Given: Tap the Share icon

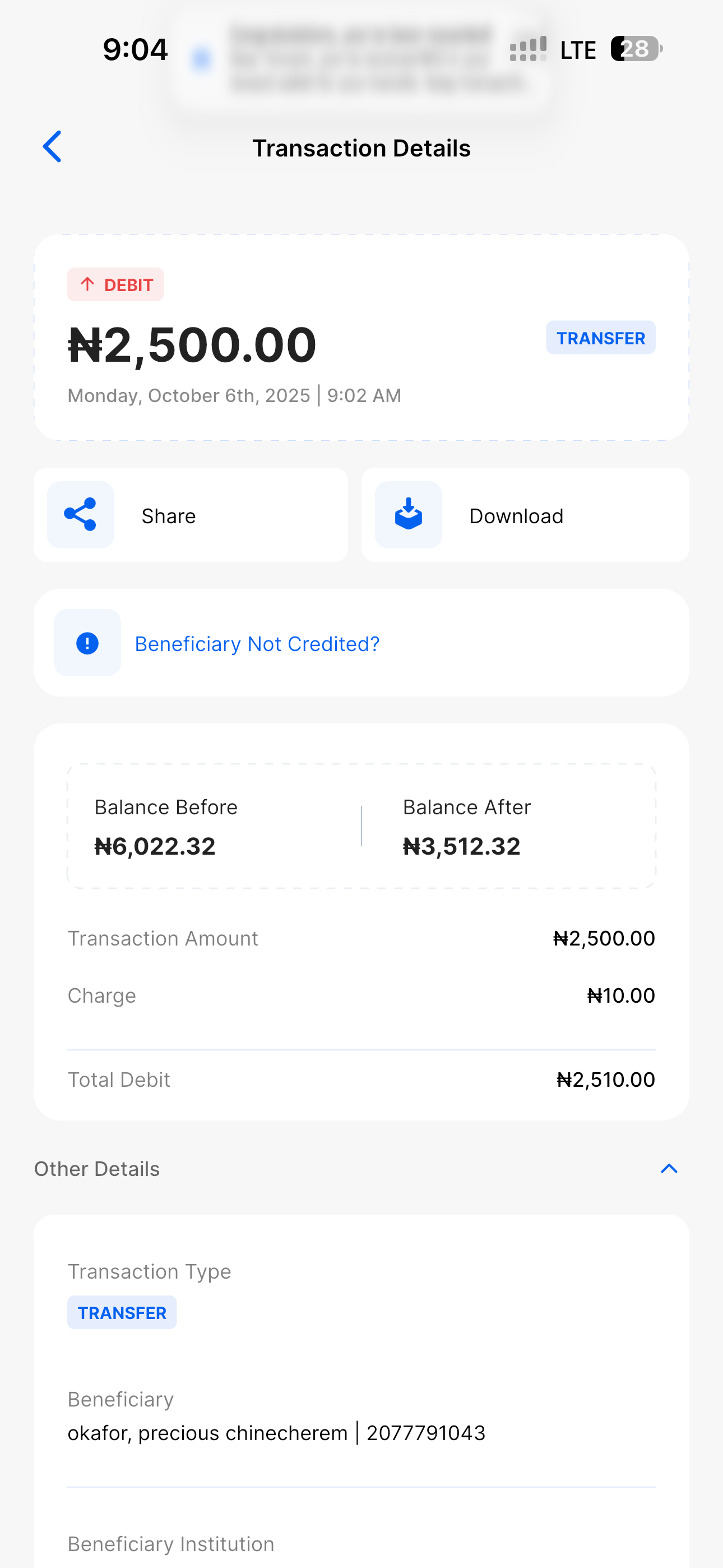Looking at the screenshot, I should [80, 515].
